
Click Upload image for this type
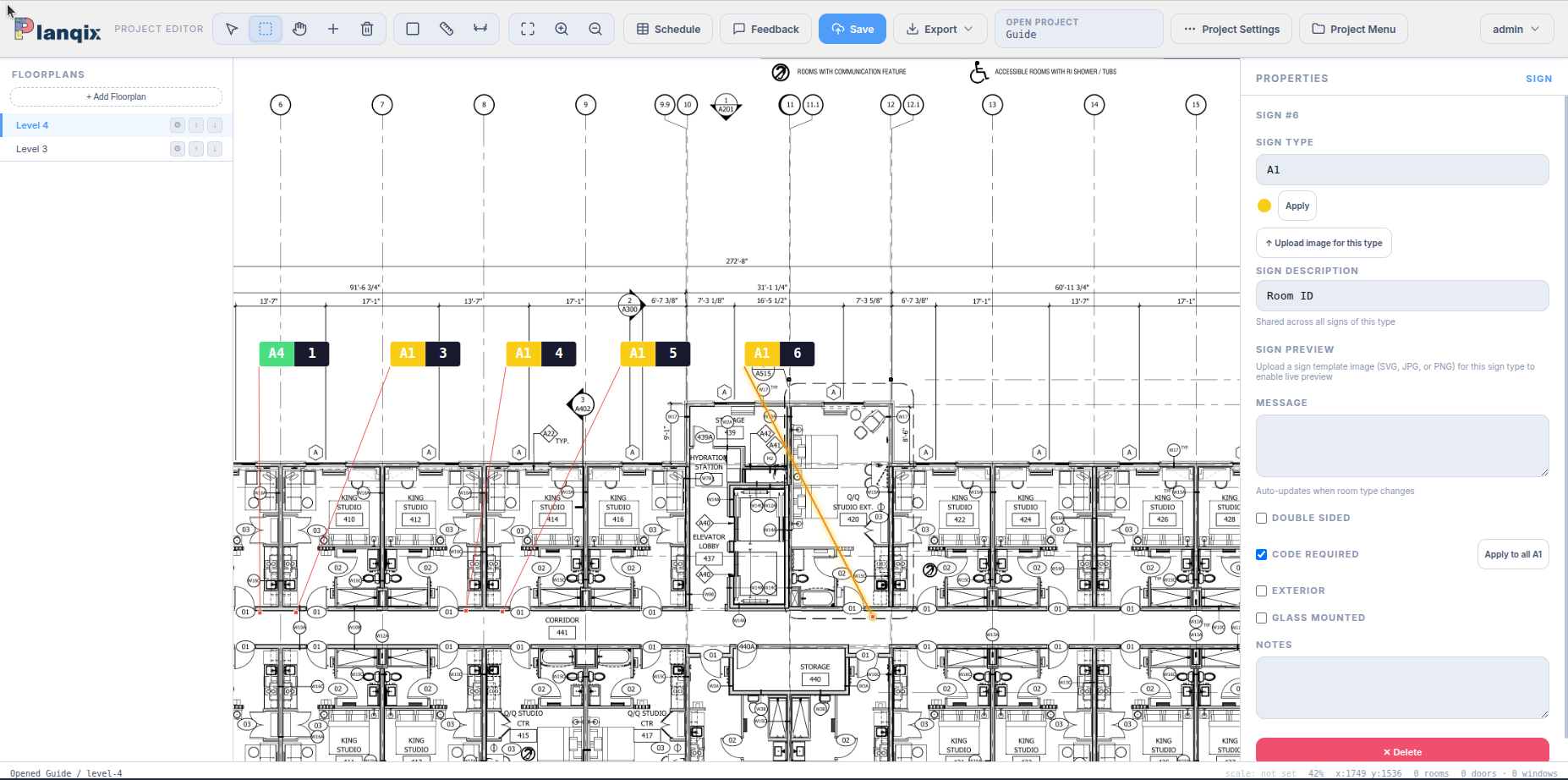(x=1324, y=243)
